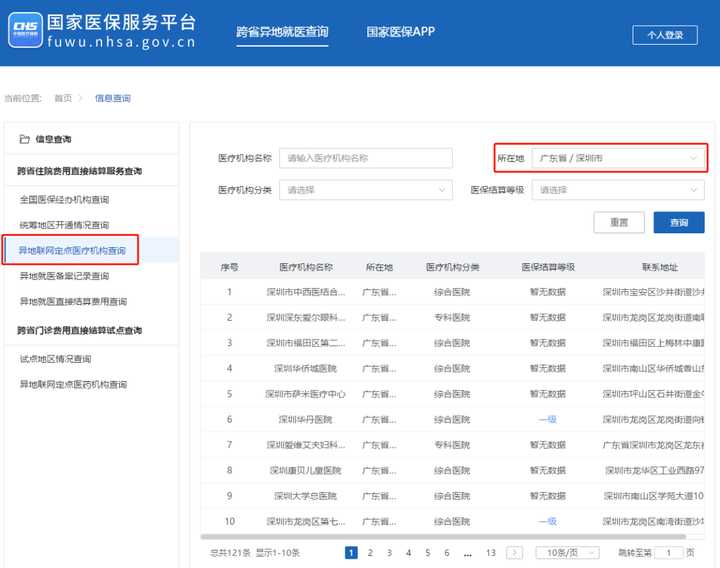Viewport: 720px width, 568px height.
Task: Click the 重置 button
Action: click(619, 223)
